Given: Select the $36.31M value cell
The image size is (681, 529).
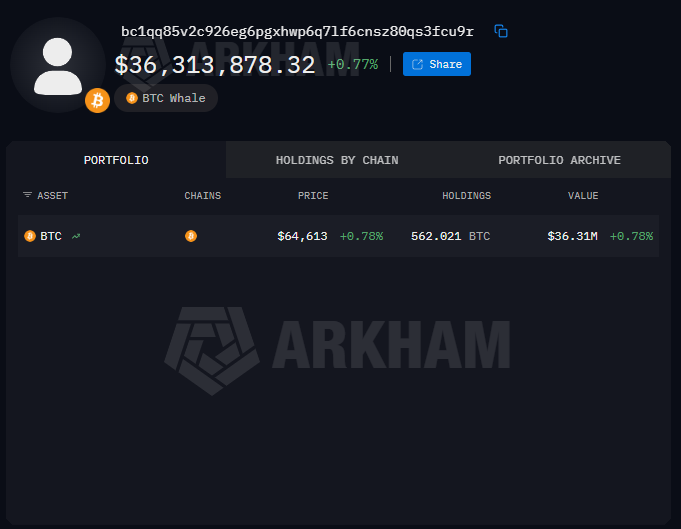Looking at the screenshot, I should coord(572,236).
